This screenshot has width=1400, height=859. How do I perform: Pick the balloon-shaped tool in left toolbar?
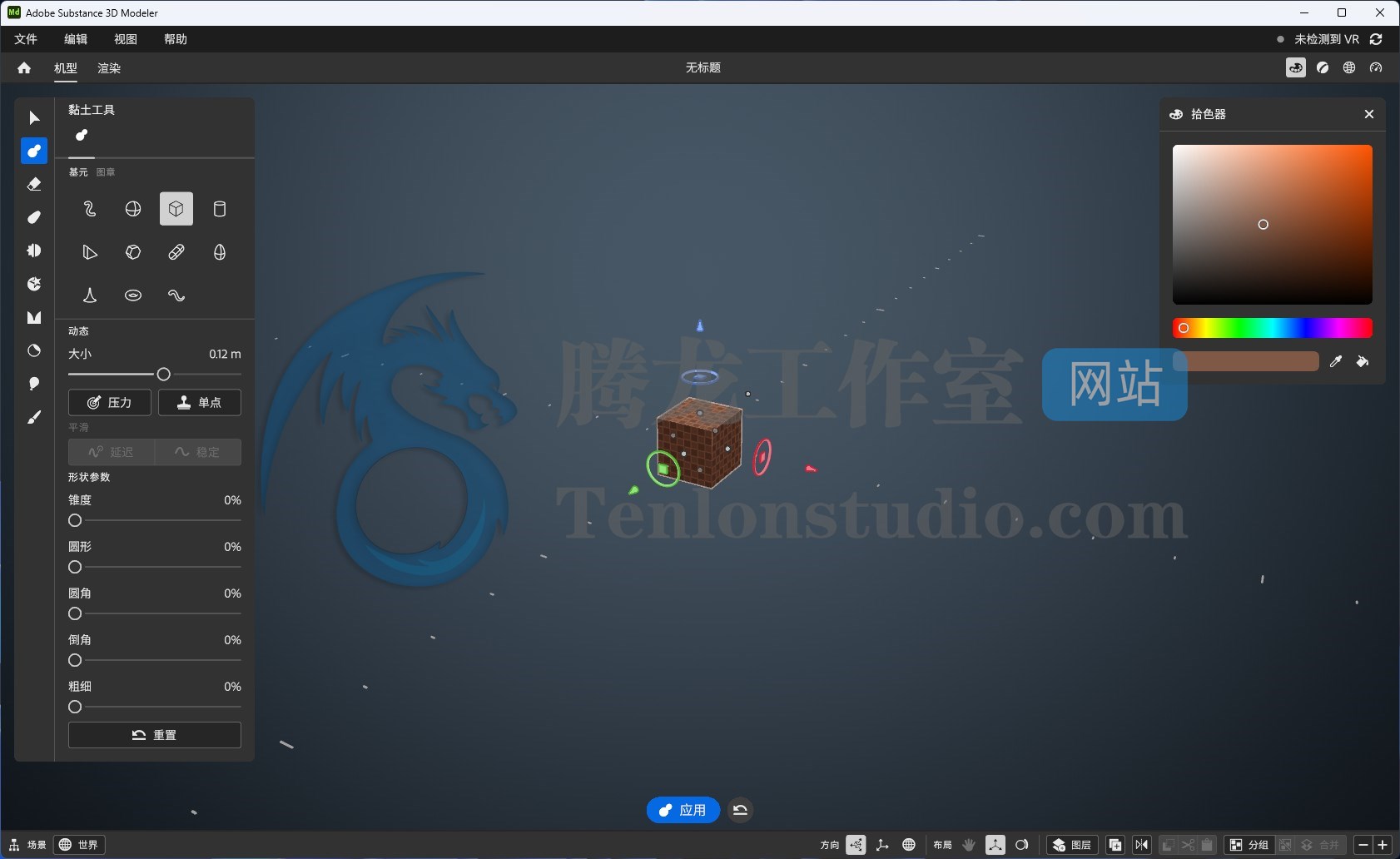pos(34,384)
